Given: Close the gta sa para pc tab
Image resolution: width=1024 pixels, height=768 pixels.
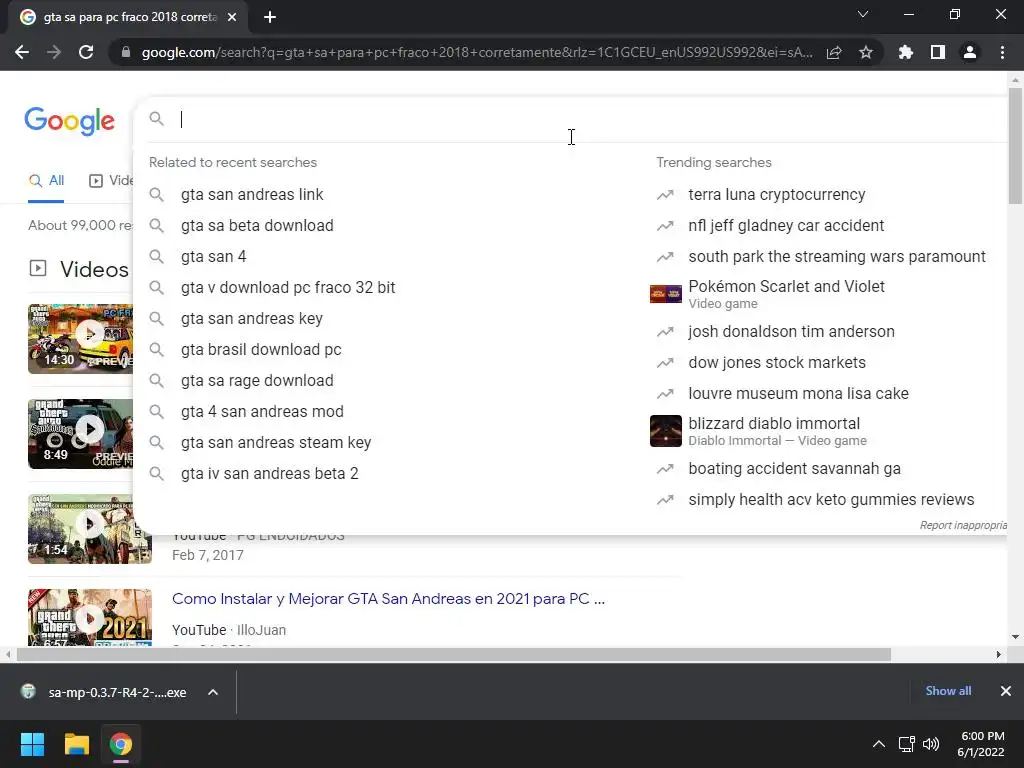Looking at the screenshot, I should click(x=232, y=17).
